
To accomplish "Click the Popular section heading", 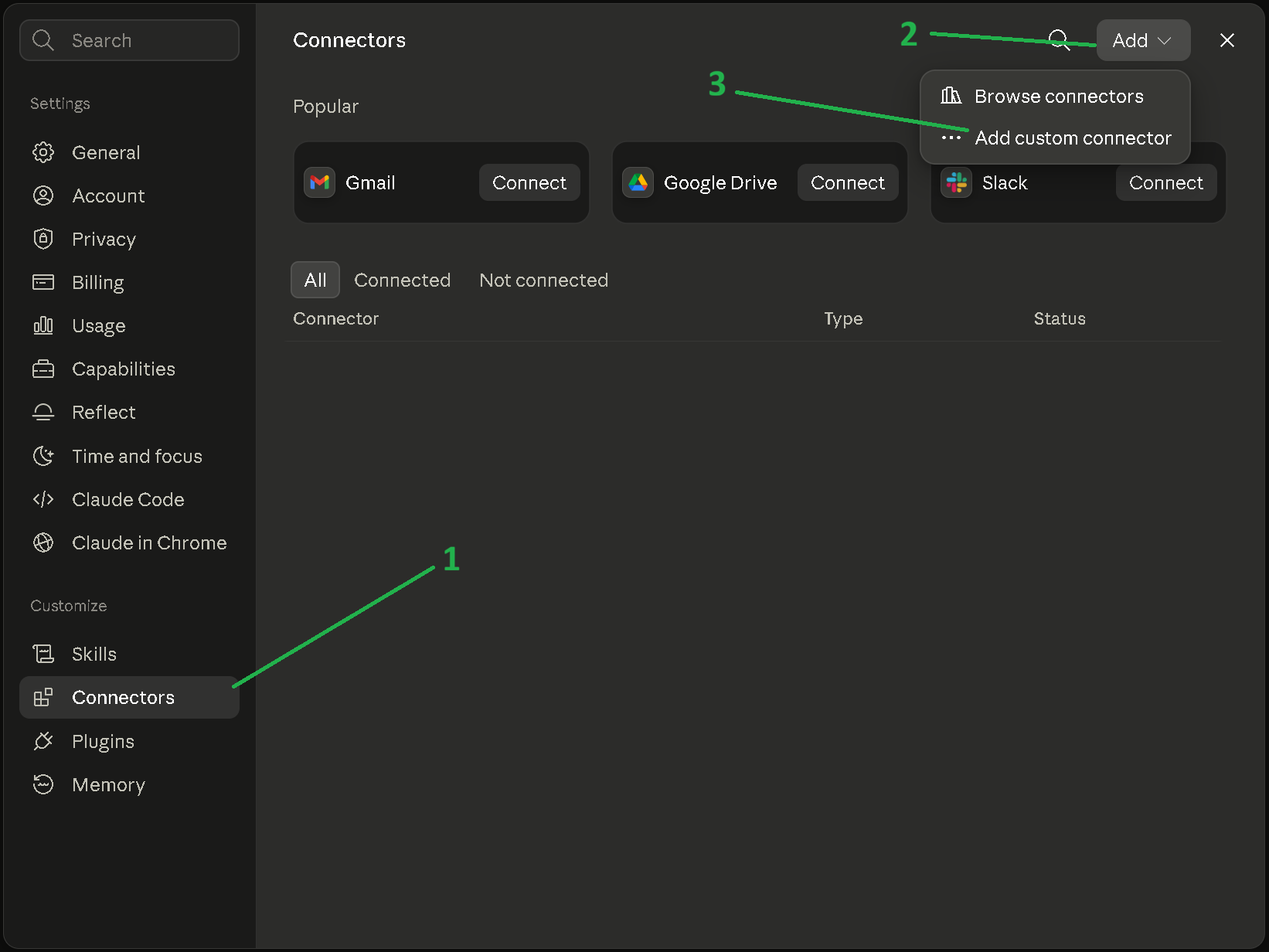I will point(325,106).
